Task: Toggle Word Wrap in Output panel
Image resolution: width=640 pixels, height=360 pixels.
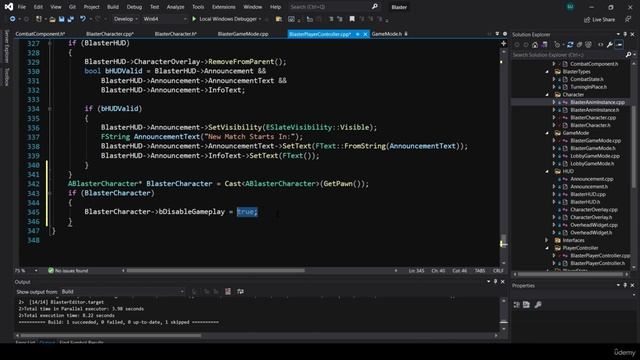Action: pos(240,291)
